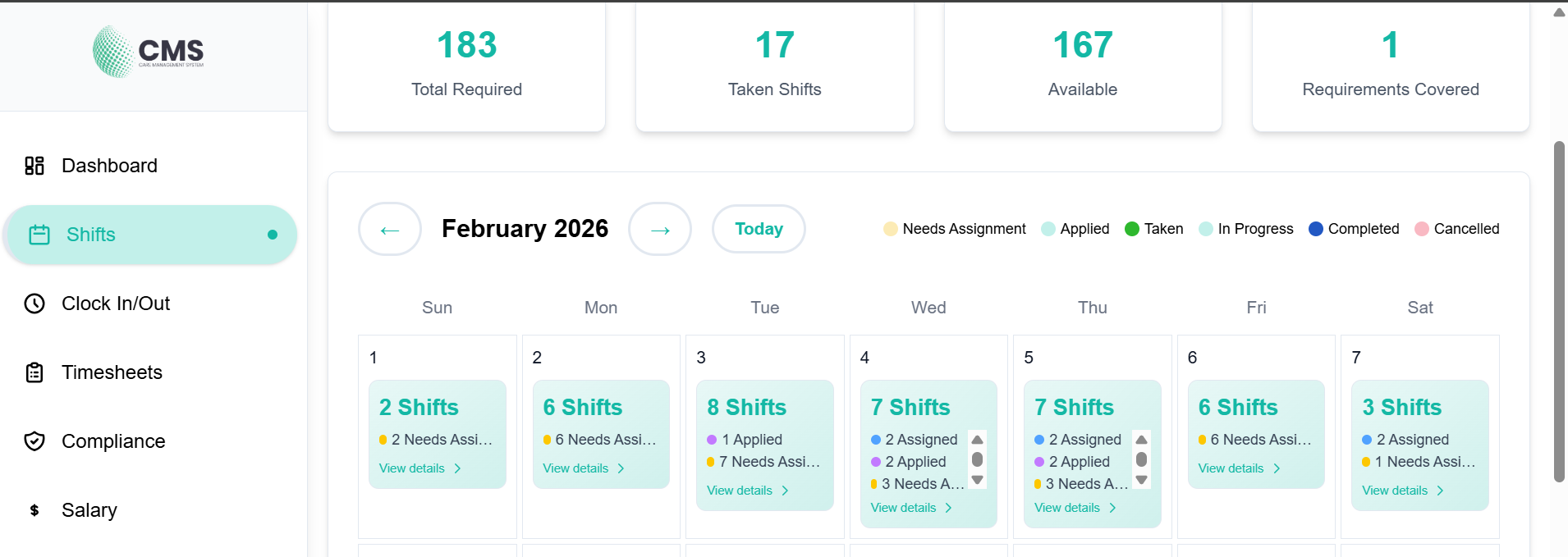Click the Clock In/Out clock icon

[34, 304]
